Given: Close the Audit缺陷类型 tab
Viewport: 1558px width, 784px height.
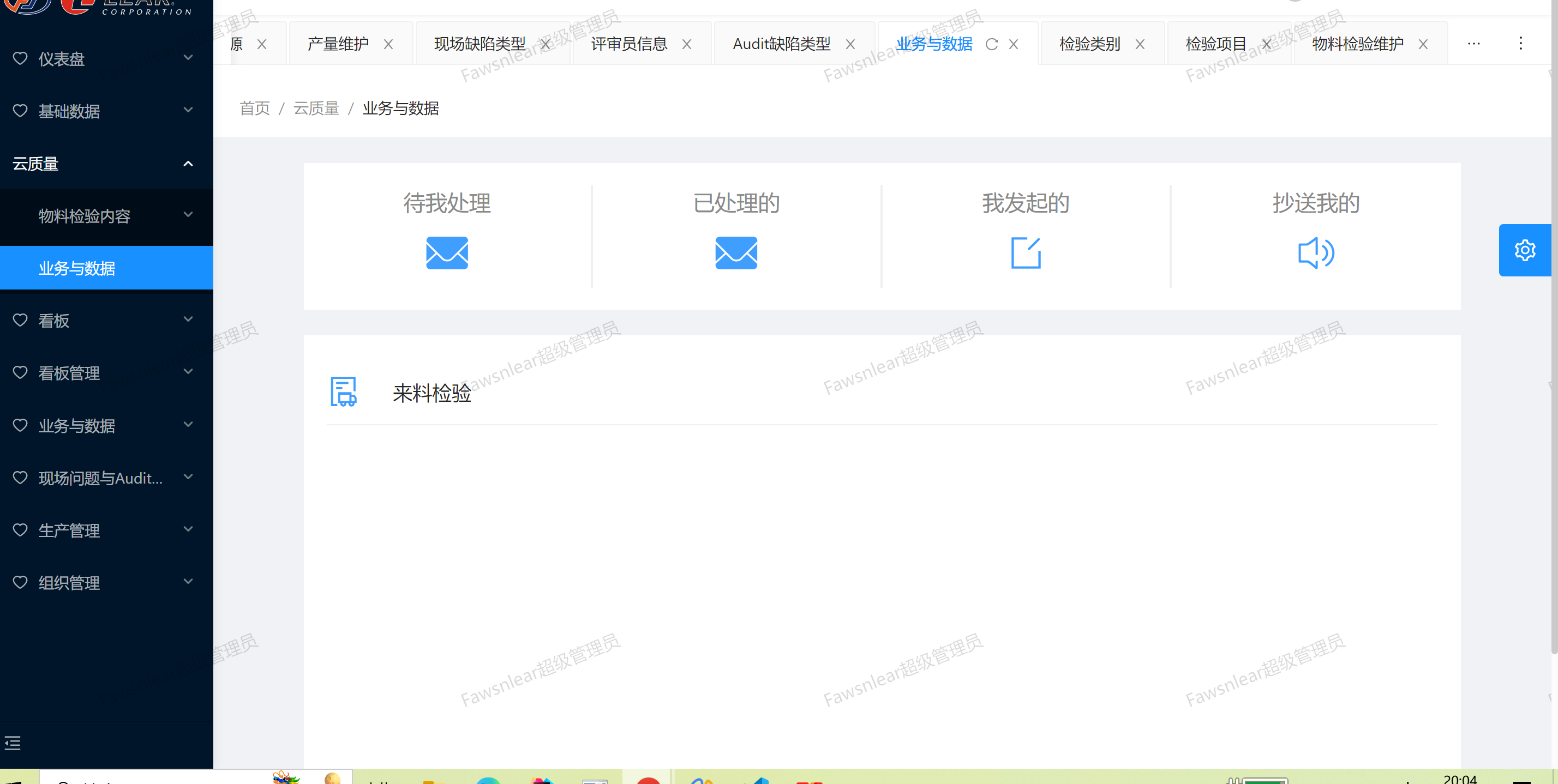Looking at the screenshot, I should tap(850, 44).
